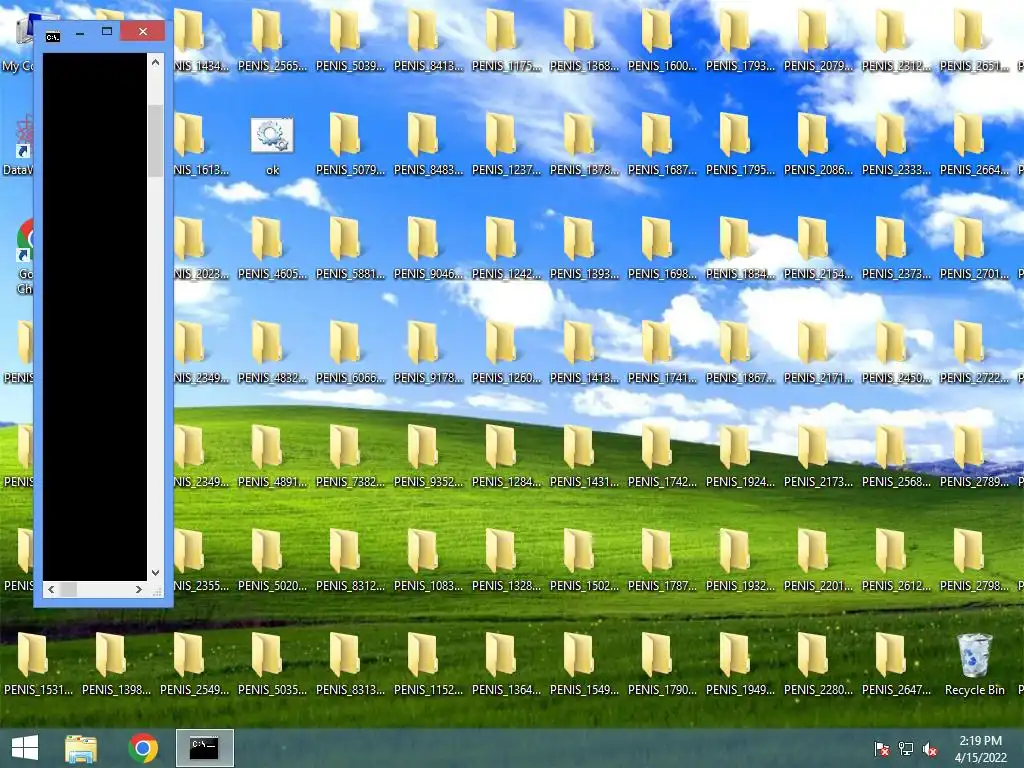Select folder PENIS_5035 on the desktop
The image size is (1024, 768).
(x=272, y=664)
